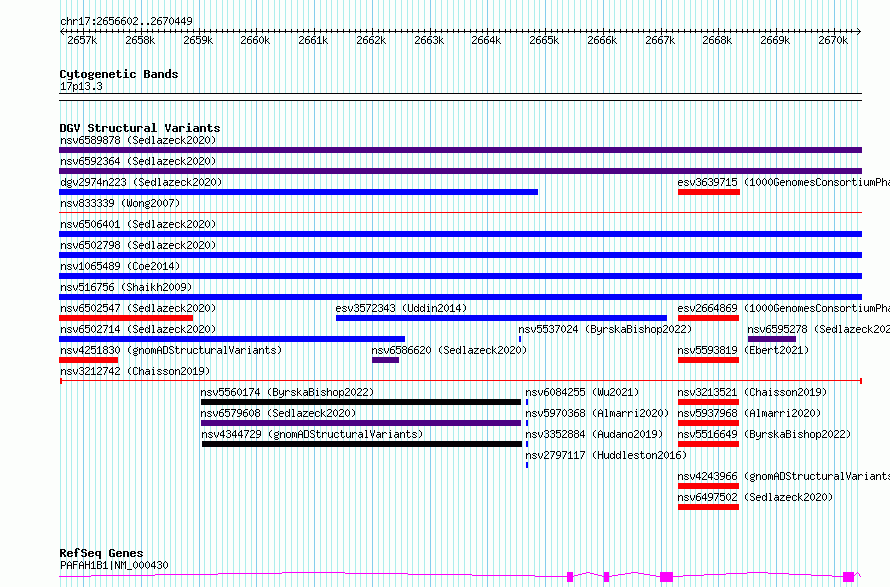Screen dimensions: 890x587
Task: Select nsv5970368 (Almarri2020) label
Action: [597, 413]
